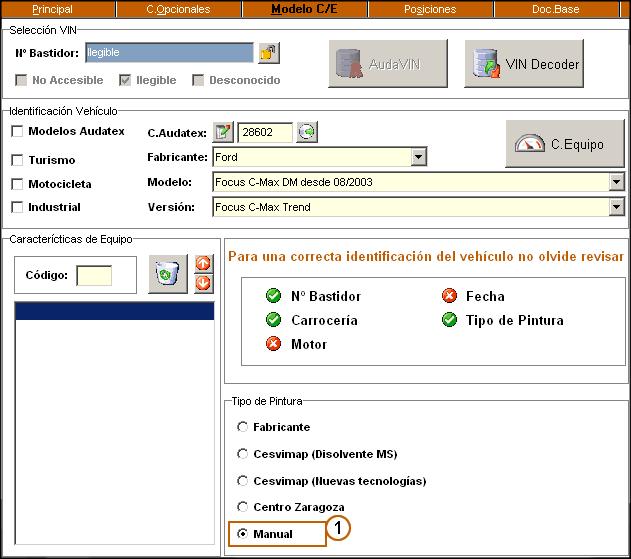Viewport: 631px width, 559px height.
Task: Click the recycle bin icon beside Código
Action: tap(167, 274)
